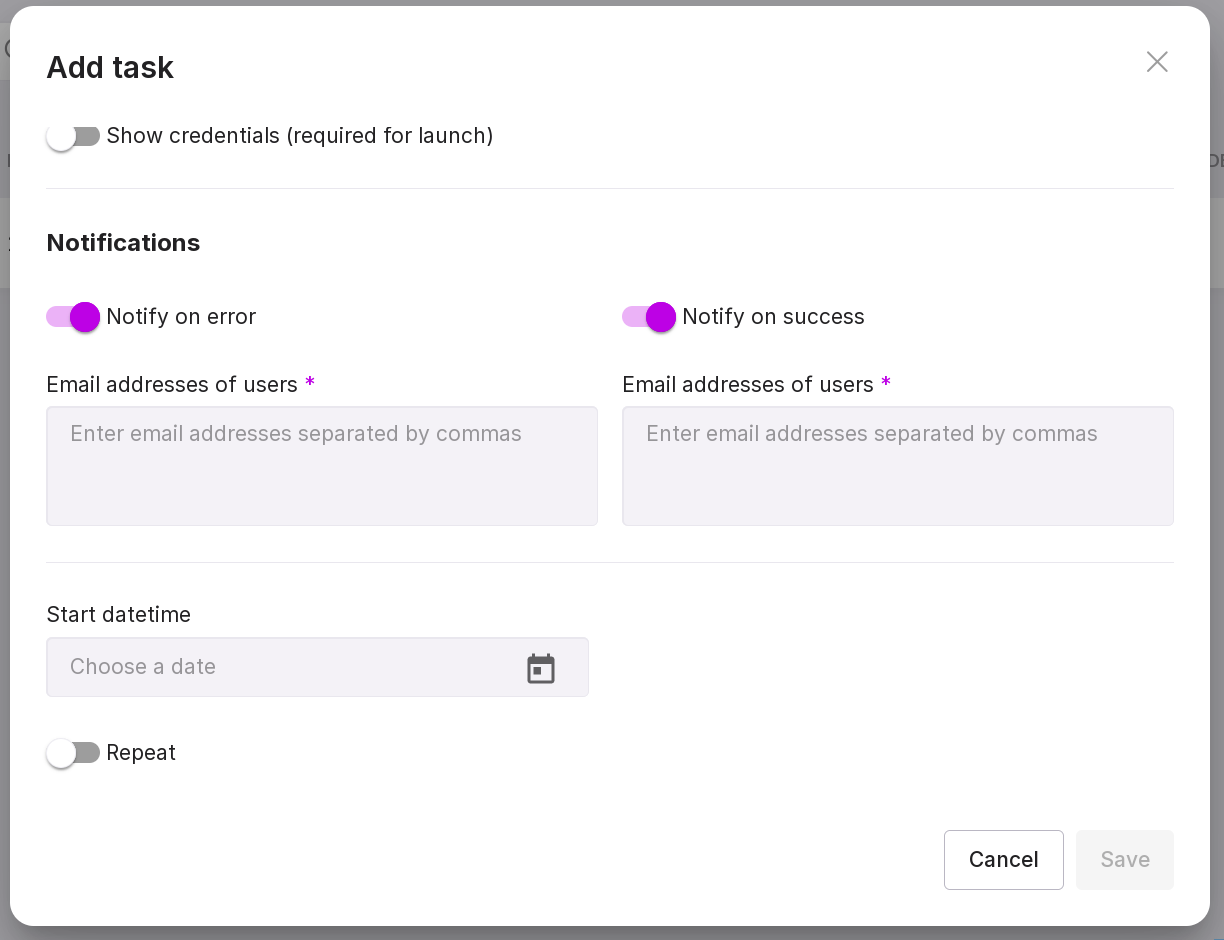Enable the Show credentials switch
Viewport: 1224px width, 940px height.
tap(73, 137)
